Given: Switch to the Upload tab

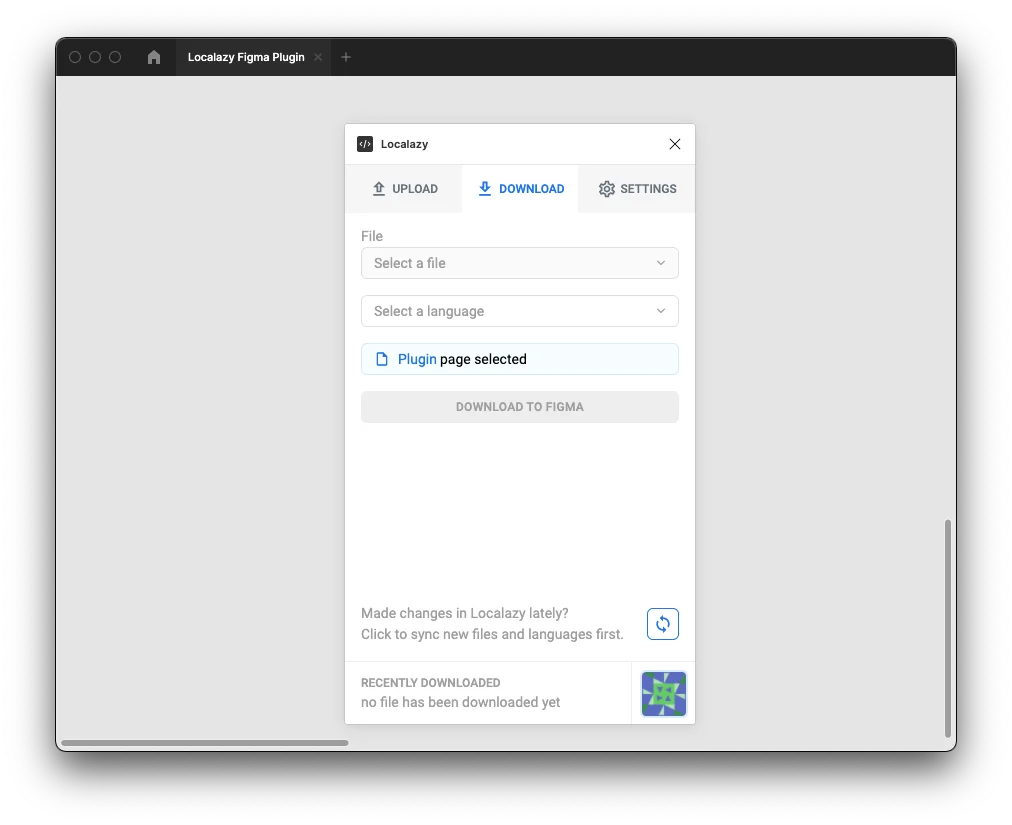Looking at the screenshot, I should click(405, 189).
